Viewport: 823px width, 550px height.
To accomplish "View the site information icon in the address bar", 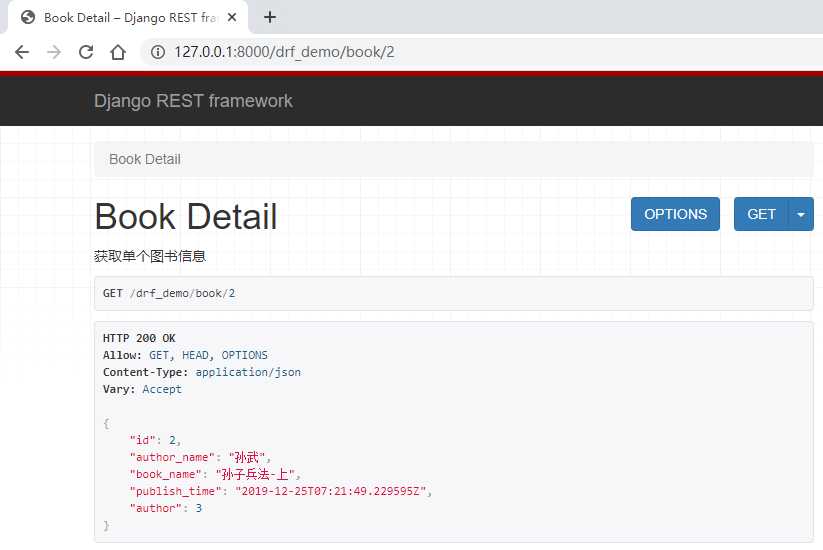I will point(158,52).
